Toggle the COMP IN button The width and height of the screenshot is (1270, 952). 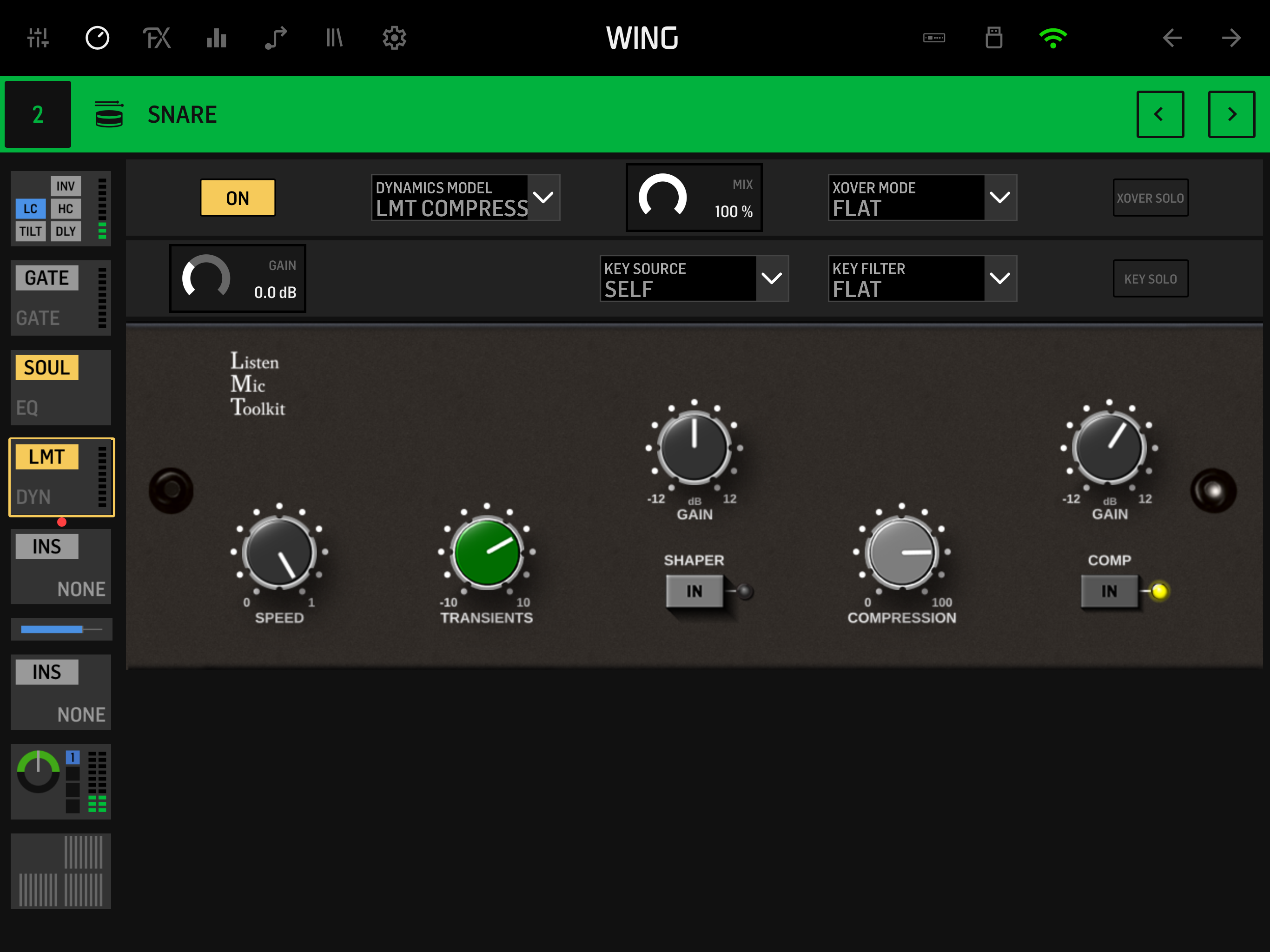1109,591
